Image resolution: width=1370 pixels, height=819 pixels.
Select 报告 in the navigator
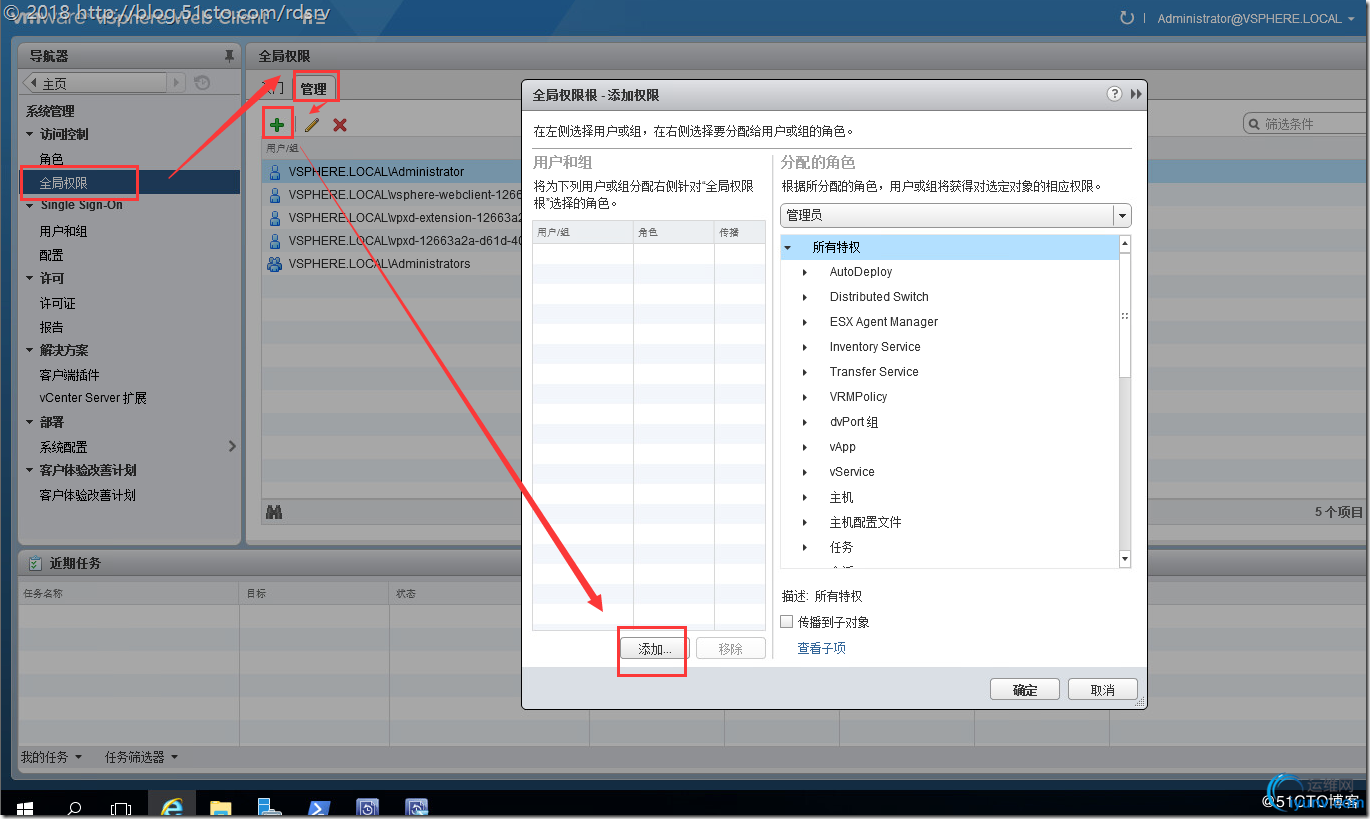click(x=51, y=327)
